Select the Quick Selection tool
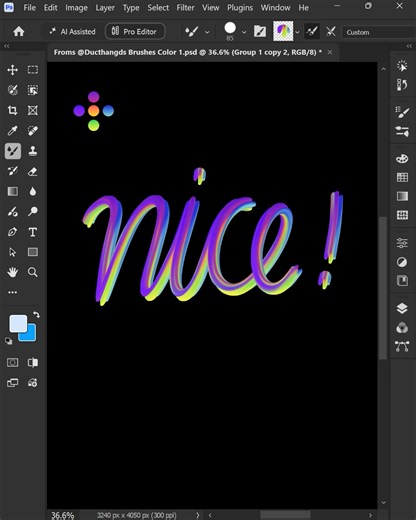 pyautogui.click(x=13, y=90)
